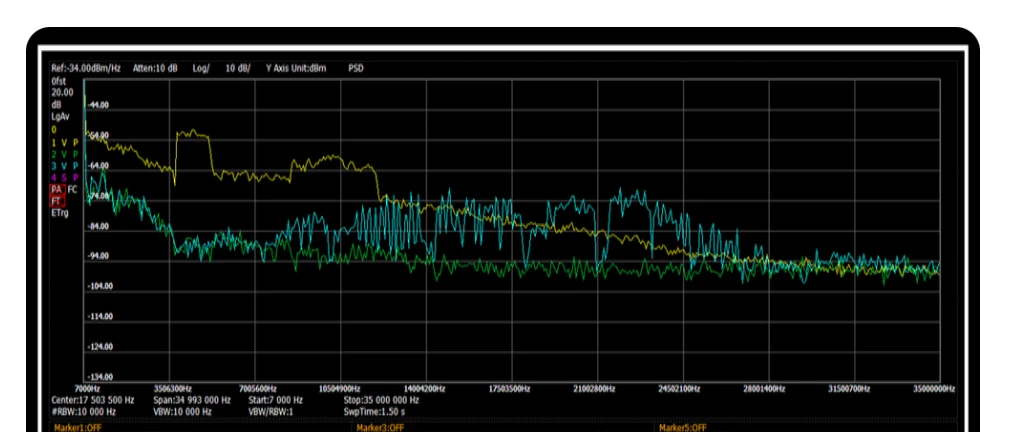
Task: Click the Center 17 503 500 Hz field
Action: coord(92,399)
